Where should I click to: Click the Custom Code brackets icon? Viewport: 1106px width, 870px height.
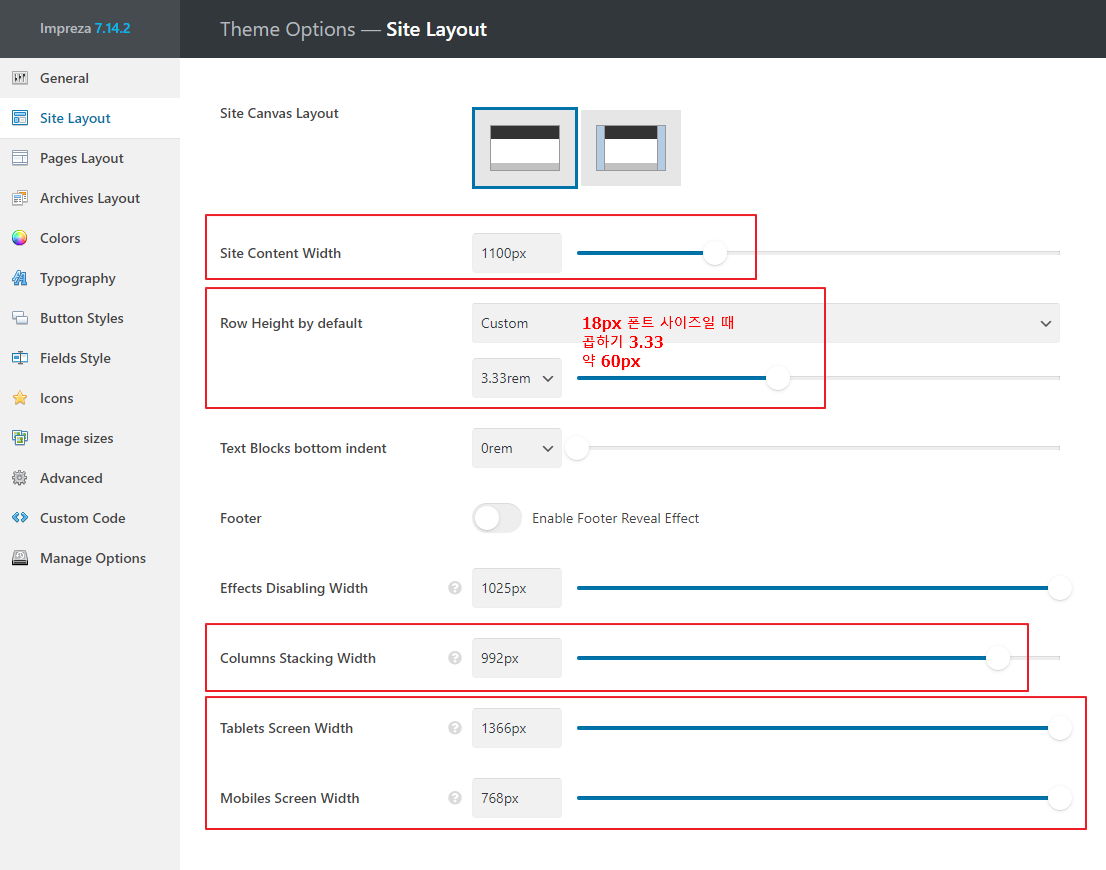(20, 518)
